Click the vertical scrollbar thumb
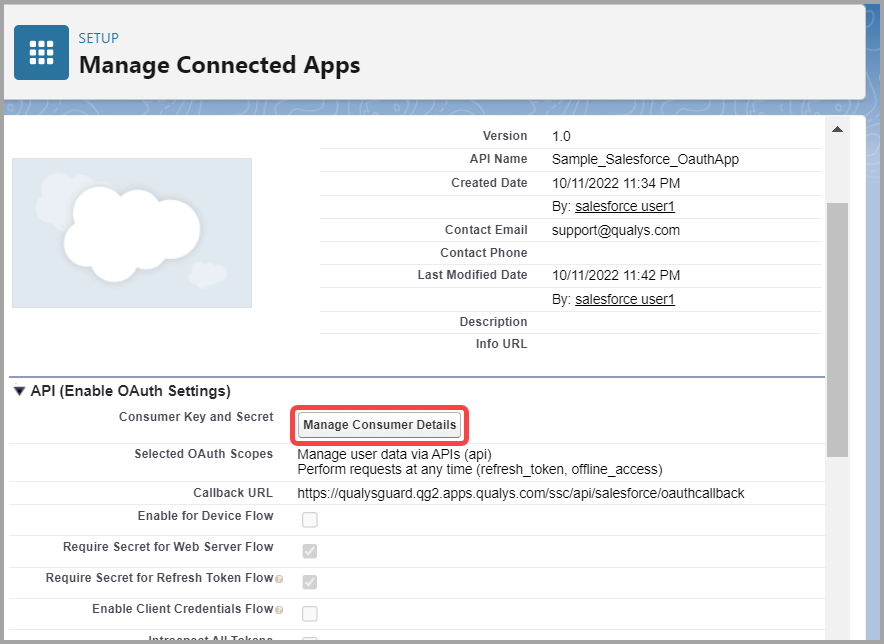Screen dimensions: 884x644 (x=837, y=330)
